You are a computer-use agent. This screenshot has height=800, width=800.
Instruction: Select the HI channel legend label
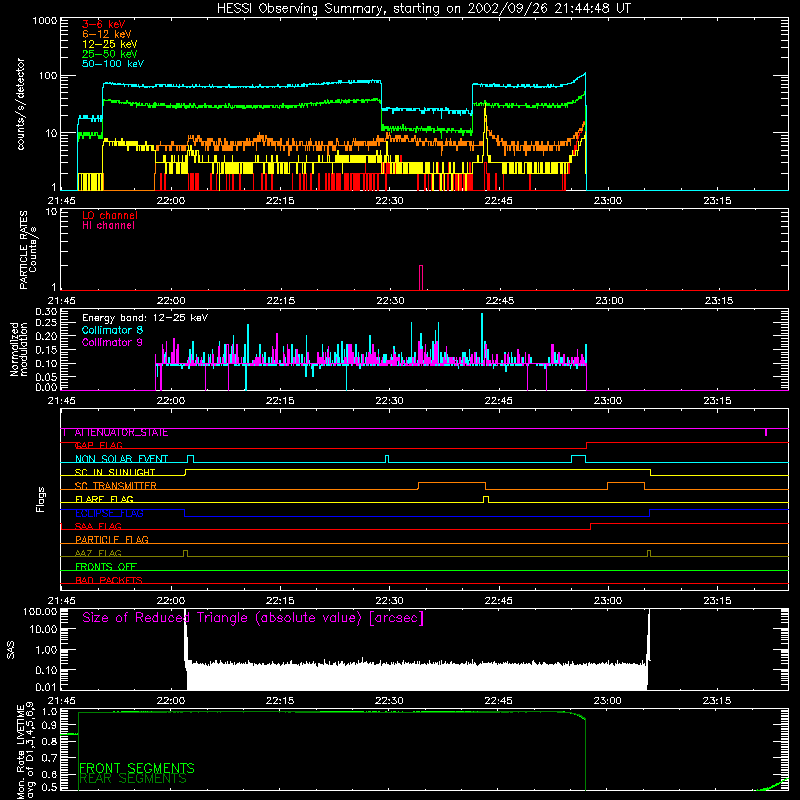pyautogui.click(x=108, y=226)
